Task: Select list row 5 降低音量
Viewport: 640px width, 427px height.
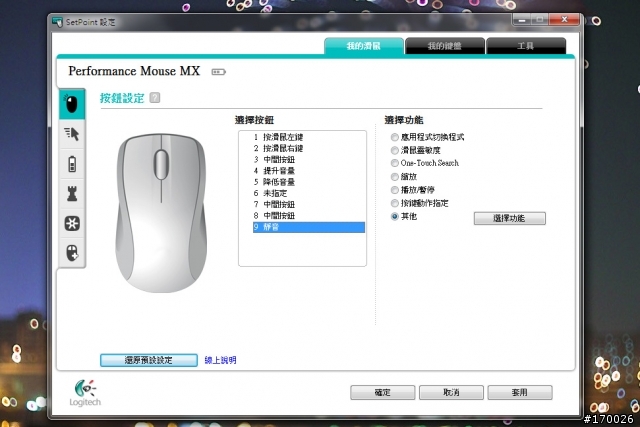Action: 309,182
